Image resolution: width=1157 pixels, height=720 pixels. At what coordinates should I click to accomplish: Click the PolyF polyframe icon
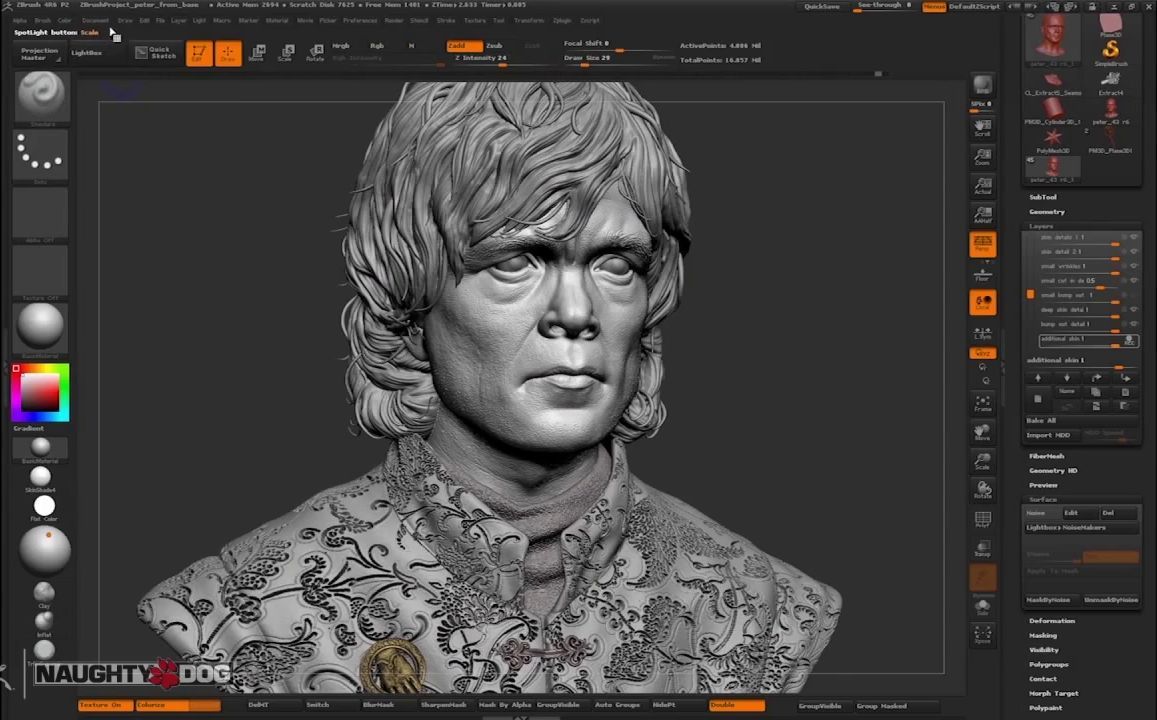(982, 520)
